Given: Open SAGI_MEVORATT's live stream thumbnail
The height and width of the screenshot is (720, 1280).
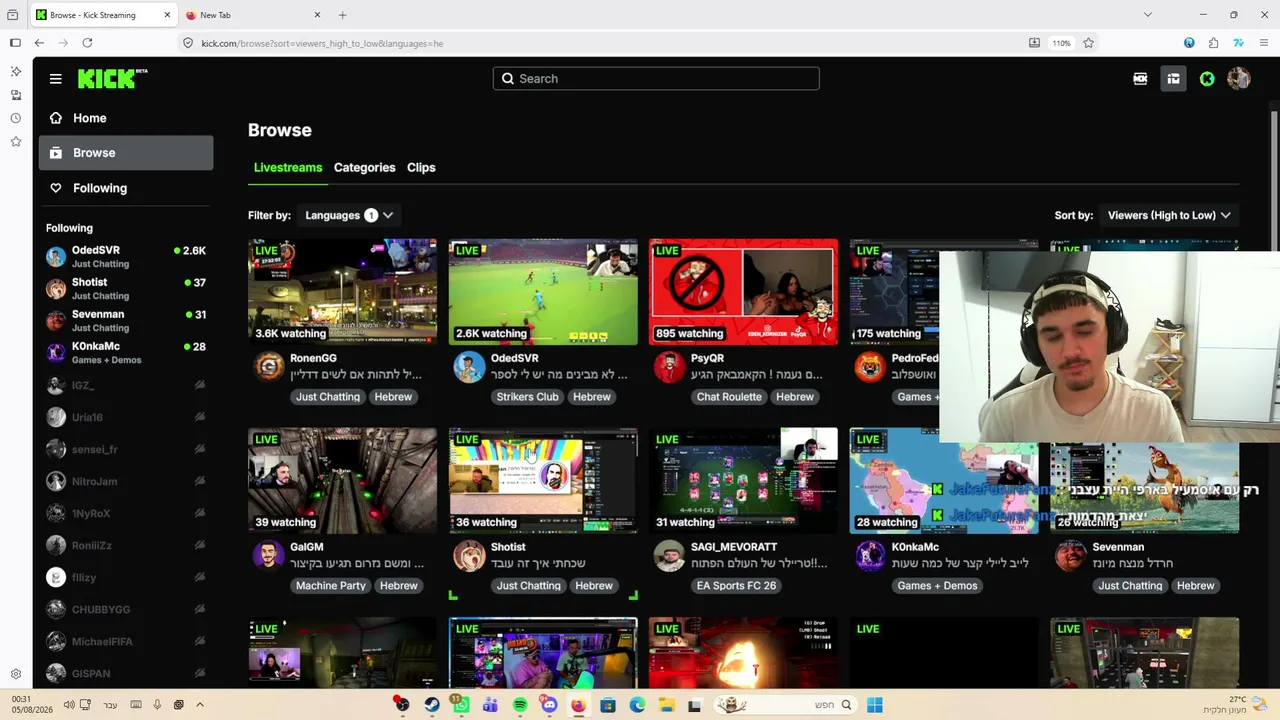Looking at the screenshot, I should coord(743,481).
